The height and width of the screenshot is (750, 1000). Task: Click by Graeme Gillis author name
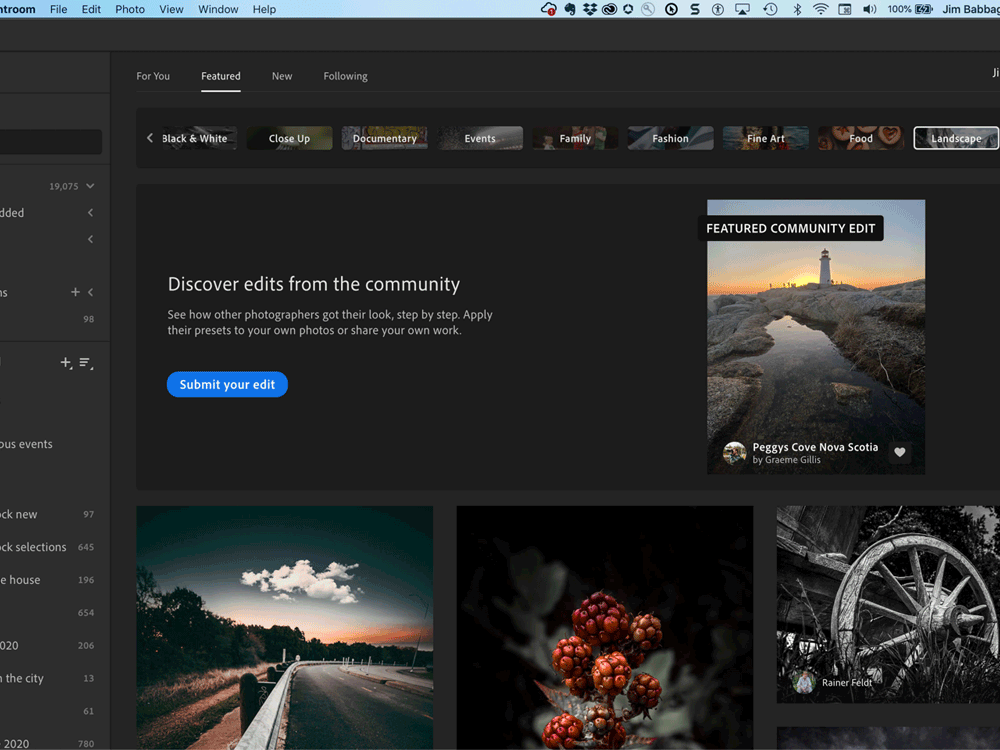[x=786, y=460]
